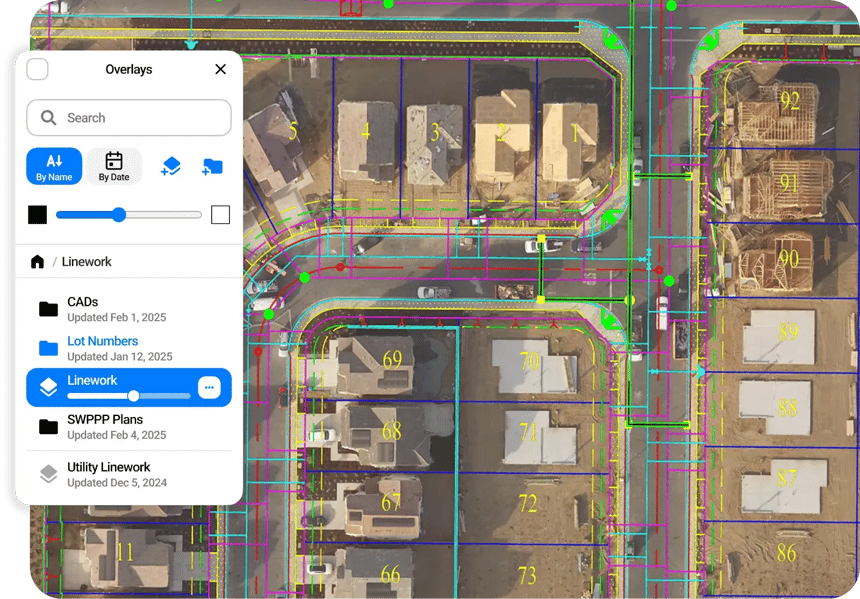The height and width of the screenshot is (599, 860).
Task: Expand the SWPPP Plans folder
Action: pyautogui.click(x=104, y=427)
